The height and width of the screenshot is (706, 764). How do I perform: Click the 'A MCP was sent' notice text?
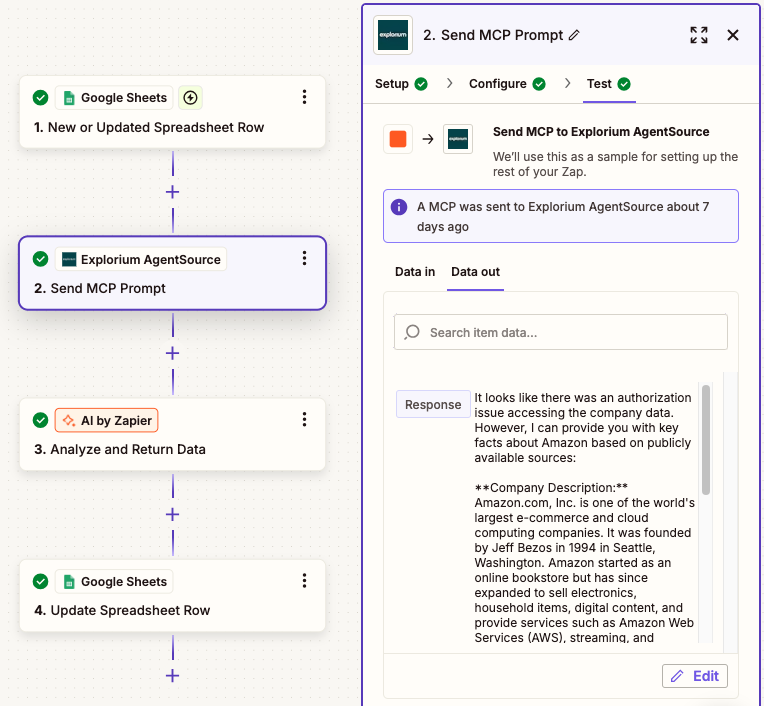(563, 216)
